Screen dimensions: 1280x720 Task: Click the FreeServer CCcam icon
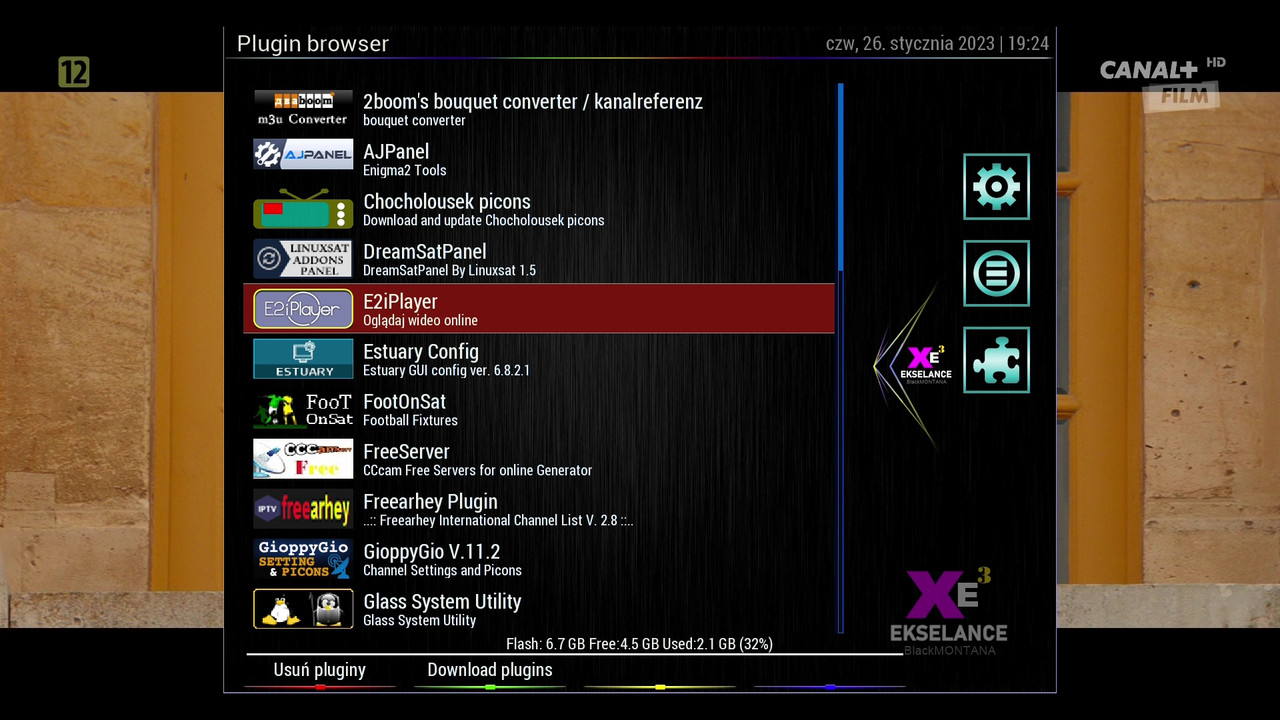click(x=303, y=459)
